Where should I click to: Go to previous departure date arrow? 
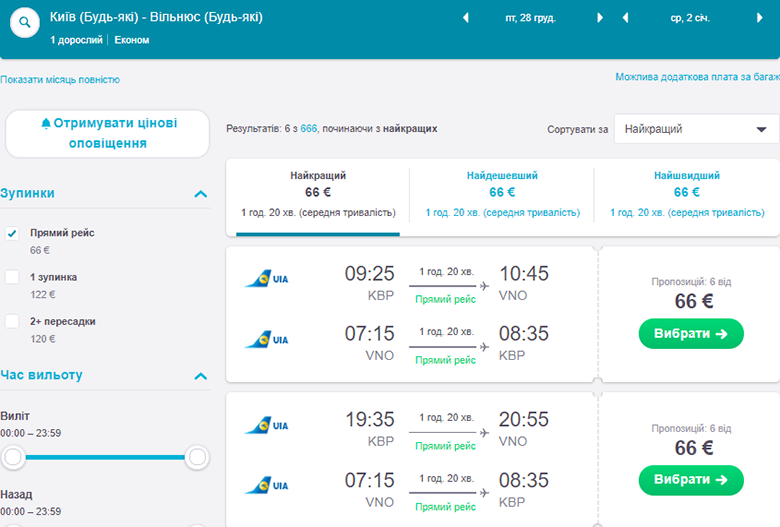pos(465,18)
